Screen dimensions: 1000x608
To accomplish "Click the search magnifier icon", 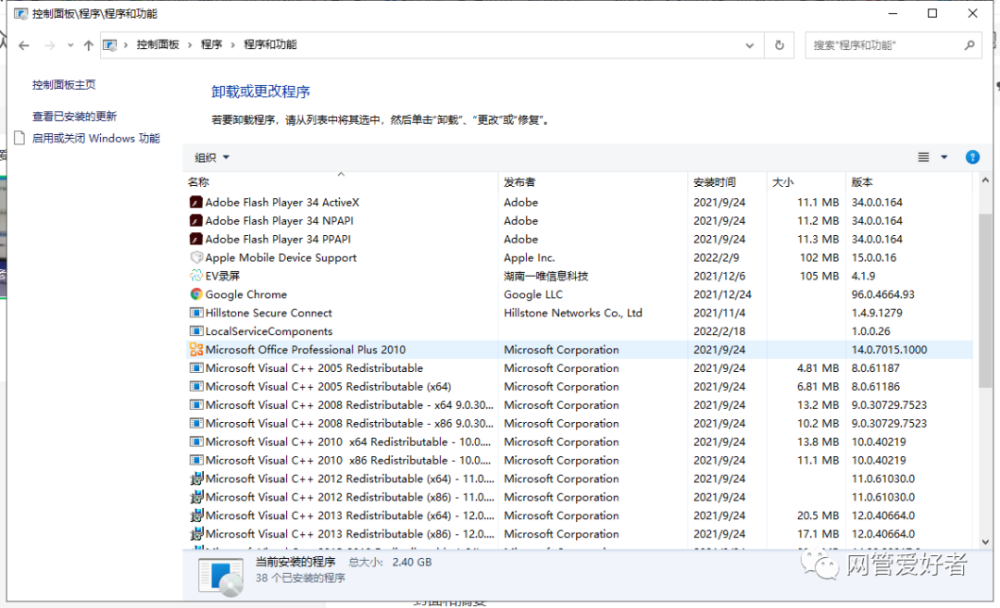I will point(969,45).
